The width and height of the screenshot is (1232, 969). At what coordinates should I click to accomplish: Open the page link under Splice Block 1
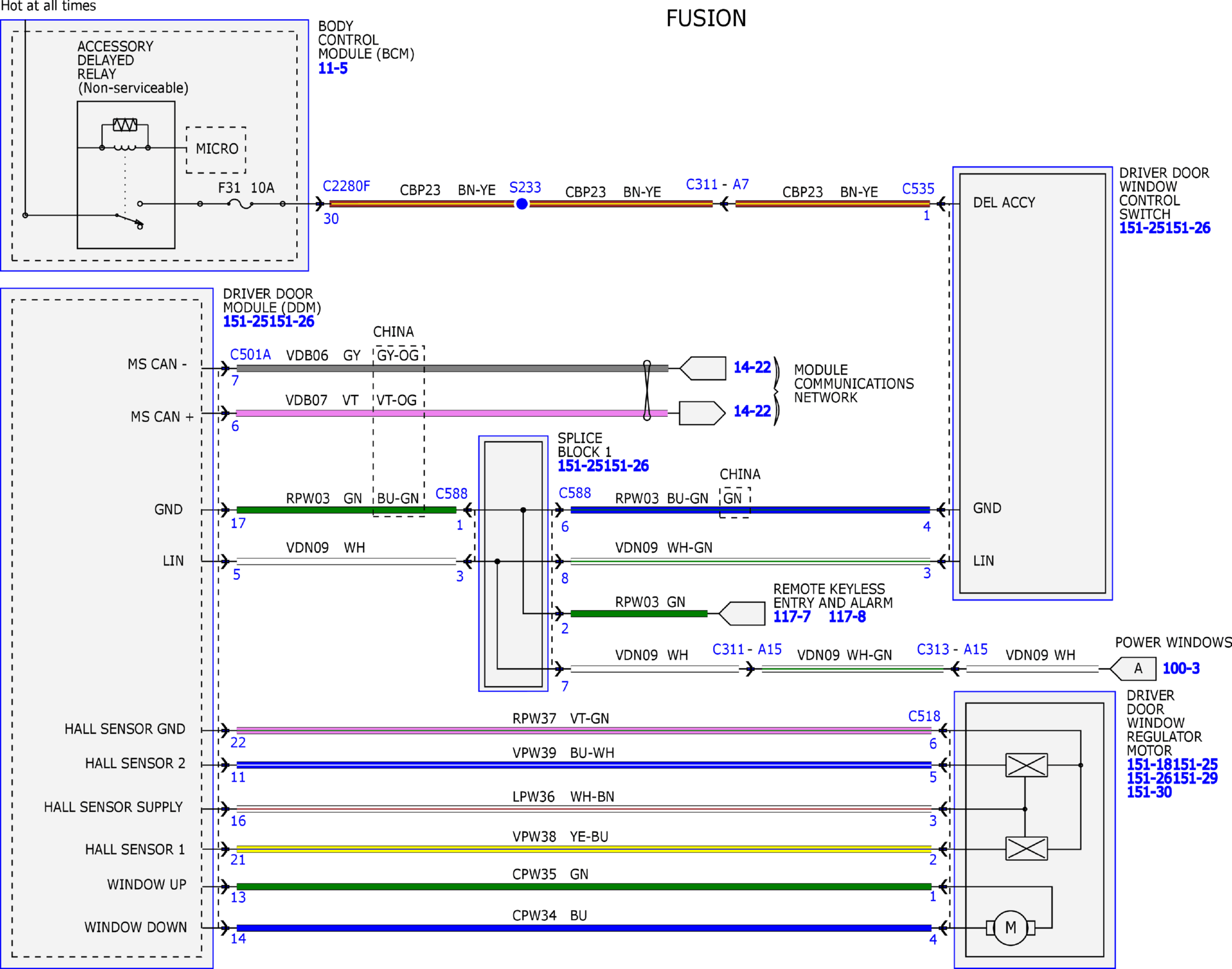point(603,465)
